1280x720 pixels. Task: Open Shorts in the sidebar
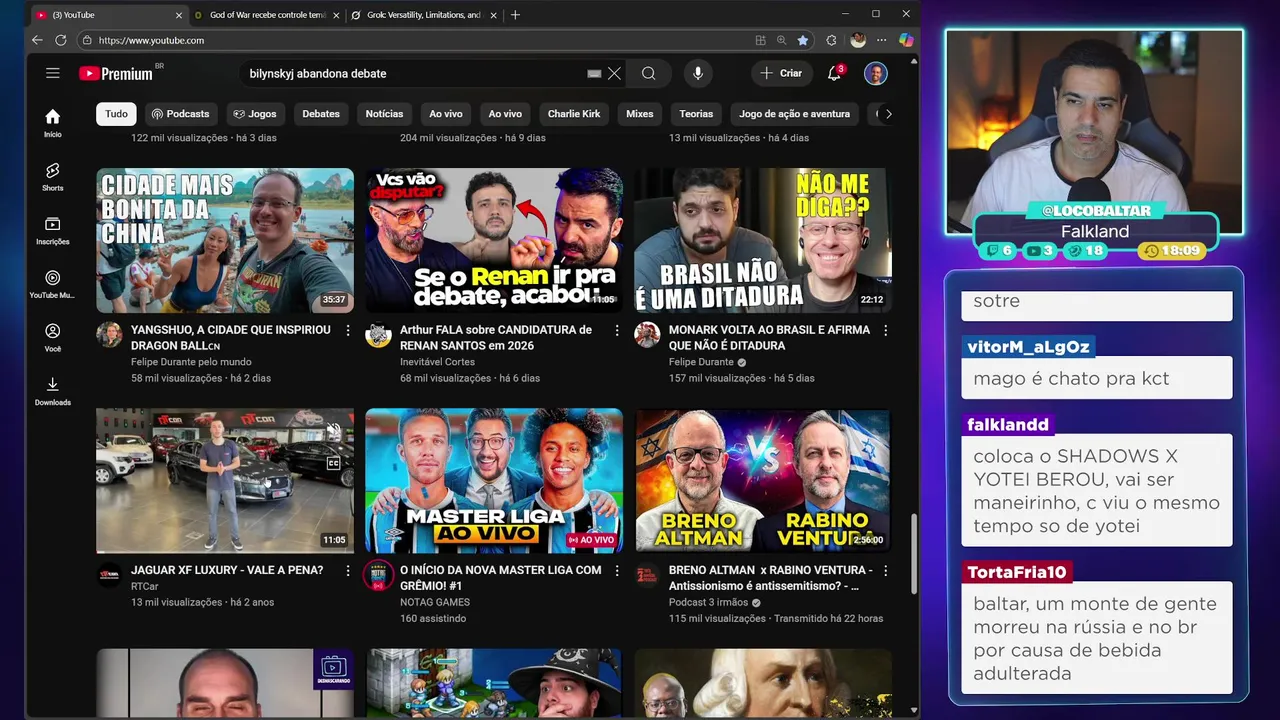click(x=53, y=177)
